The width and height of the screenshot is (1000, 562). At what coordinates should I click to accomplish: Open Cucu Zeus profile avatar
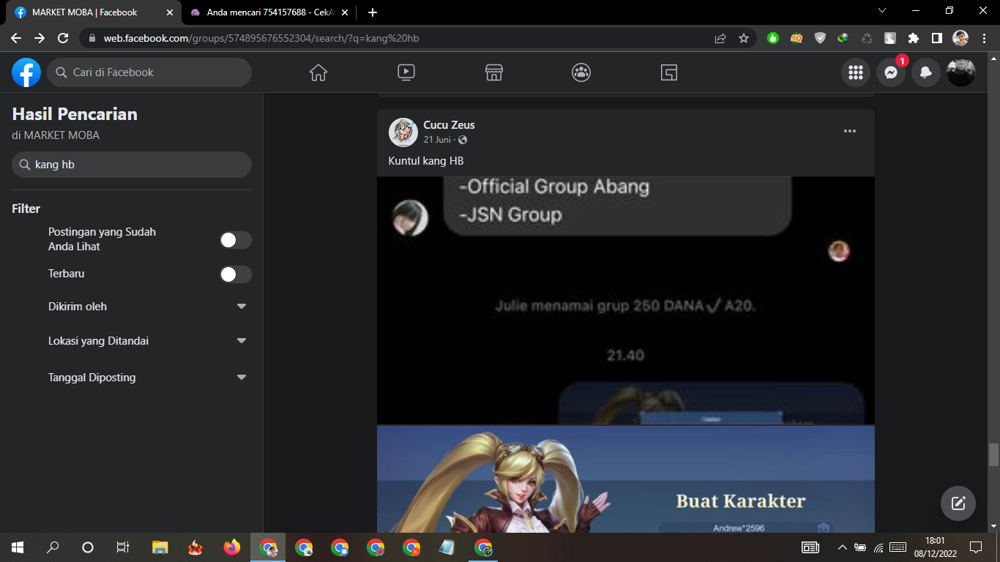point(403,132)
